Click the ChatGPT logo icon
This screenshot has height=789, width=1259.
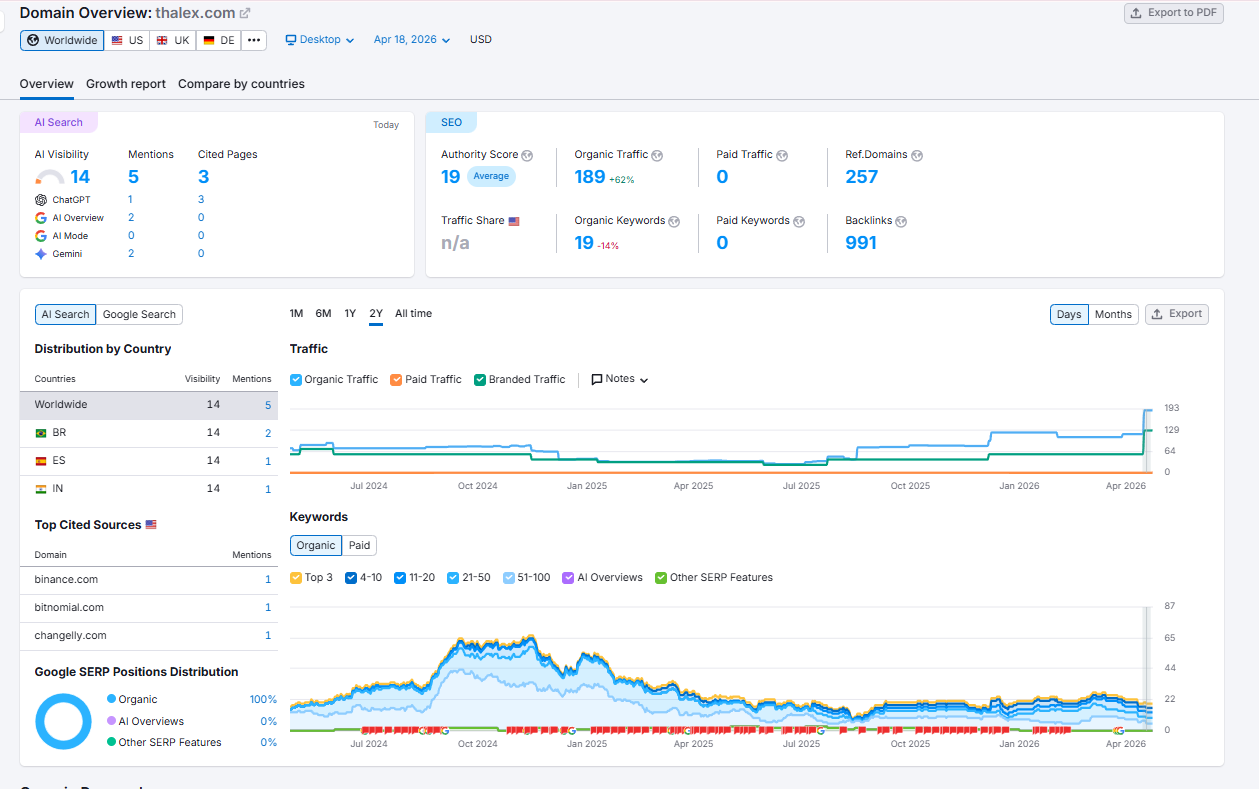click(41, 200)
